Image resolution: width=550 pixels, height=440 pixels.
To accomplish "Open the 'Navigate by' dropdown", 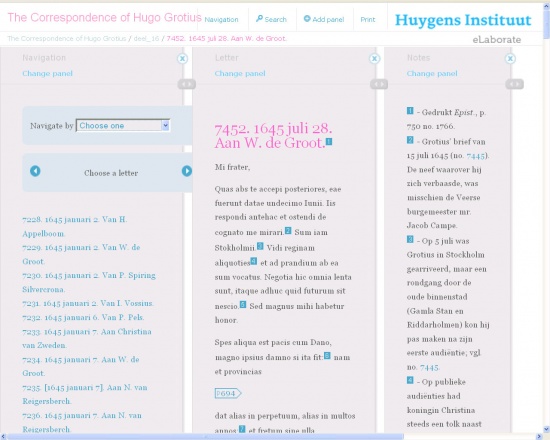I will coord(123,125).
